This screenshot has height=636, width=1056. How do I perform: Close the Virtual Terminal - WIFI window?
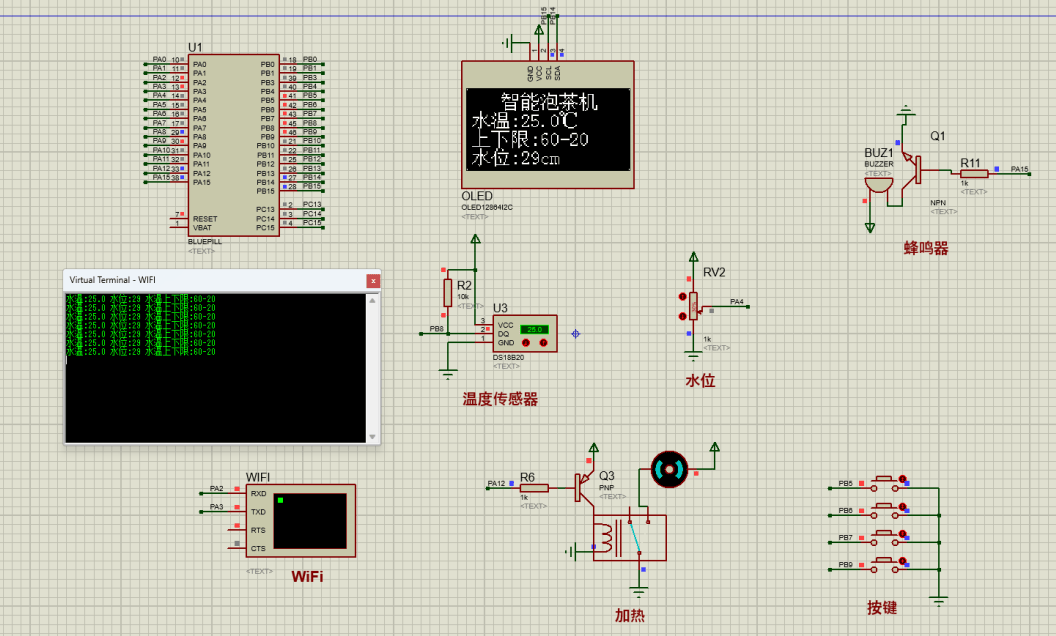click(x=372, y=281)
